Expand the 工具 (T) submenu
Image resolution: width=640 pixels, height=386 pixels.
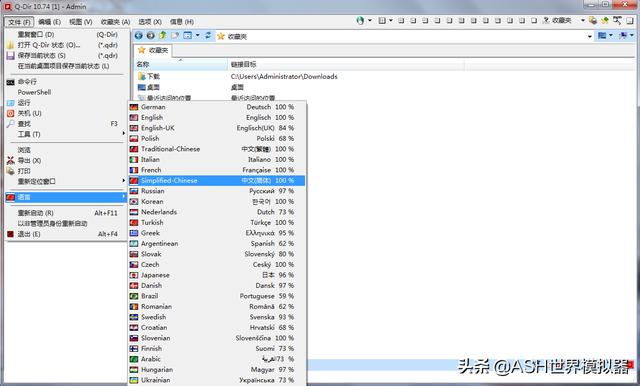click(65, 134)
